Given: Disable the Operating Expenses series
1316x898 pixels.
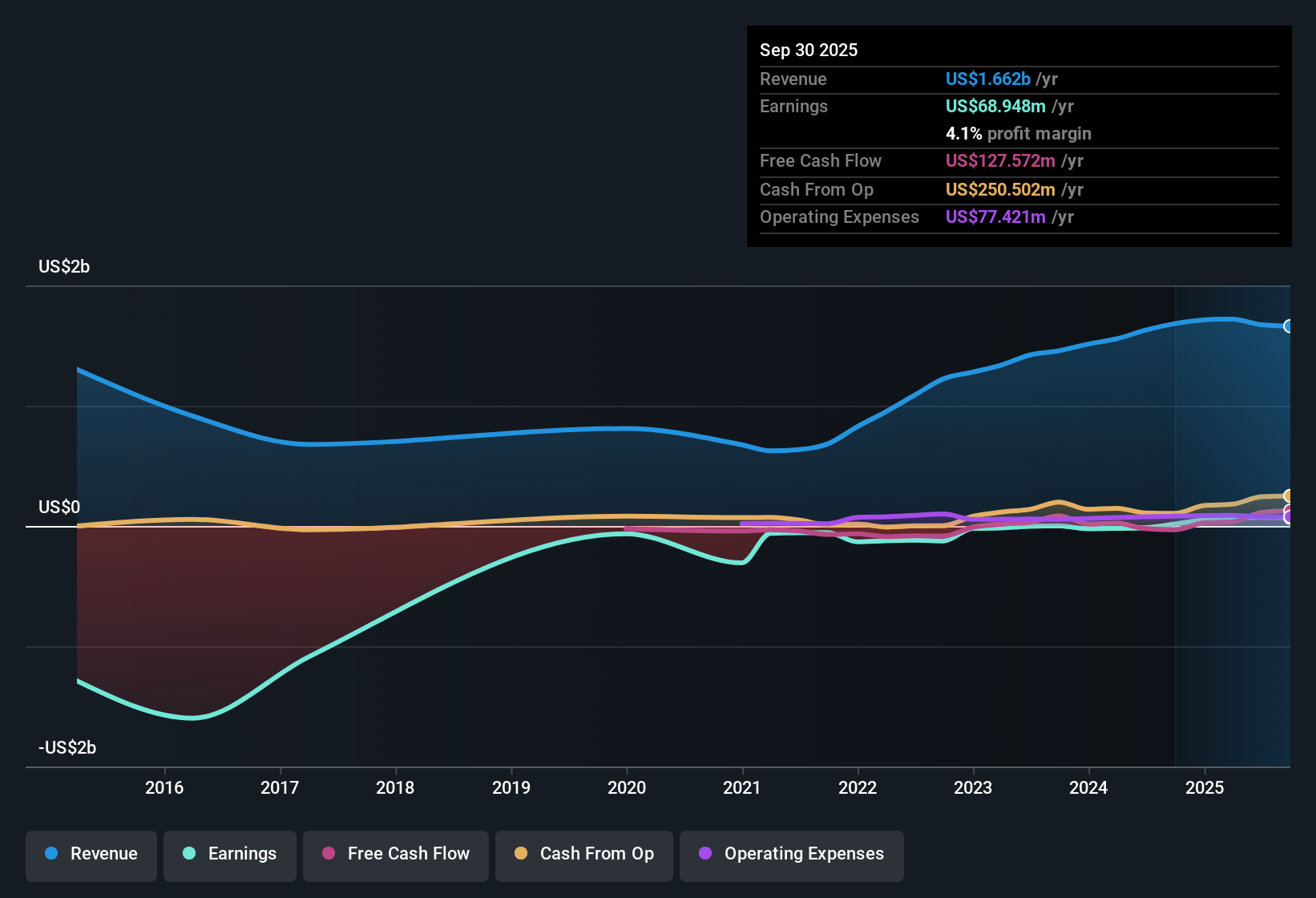Looking at the screenshot, I should (791, 854).
